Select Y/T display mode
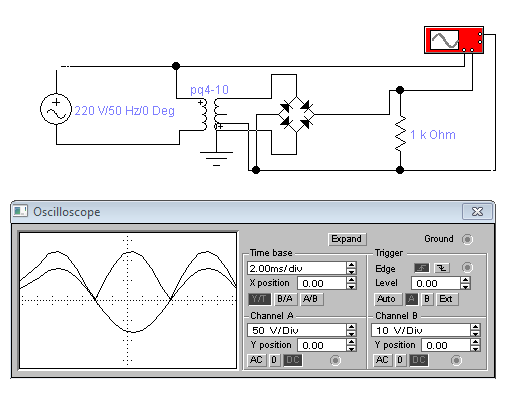This screenshot has height=400, width=522. tap(259, 299)
